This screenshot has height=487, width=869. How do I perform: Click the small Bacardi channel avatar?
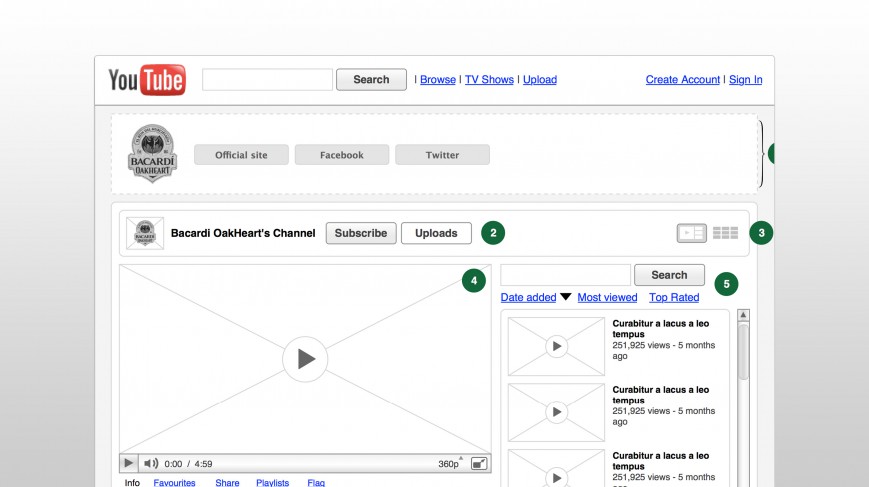(x=145, y=233)
